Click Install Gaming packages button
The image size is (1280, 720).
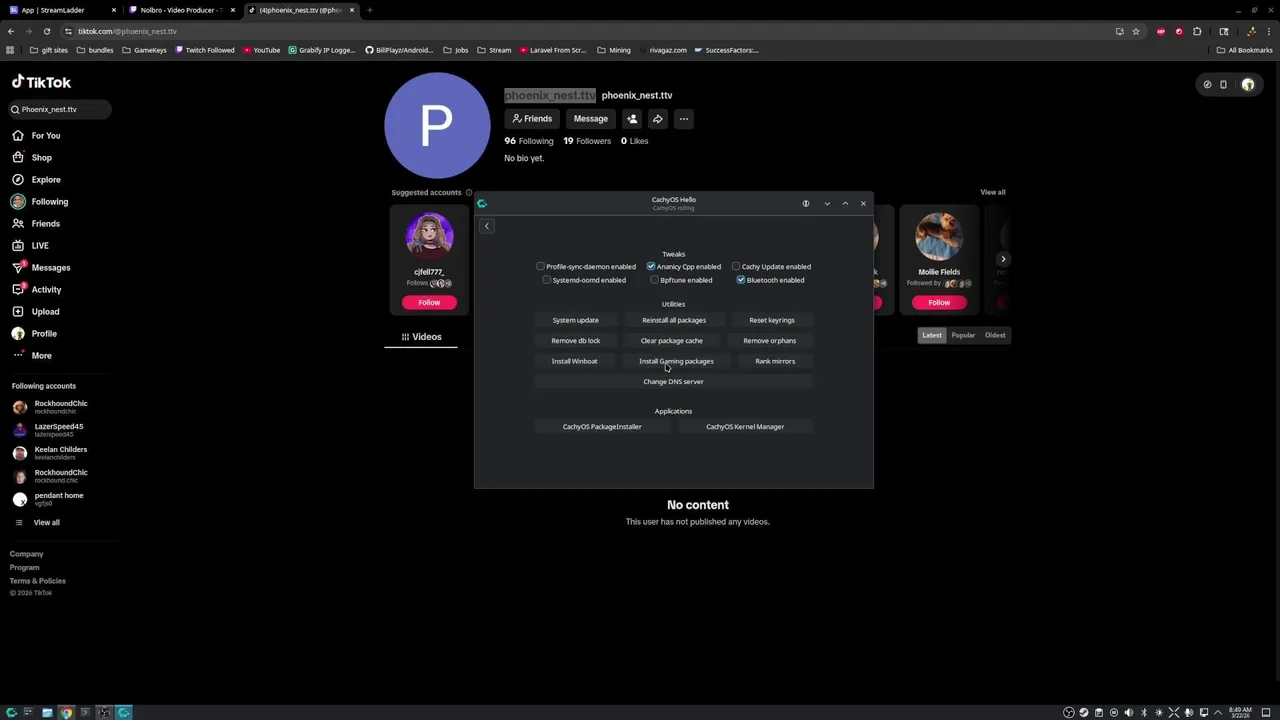coord(676,361)
